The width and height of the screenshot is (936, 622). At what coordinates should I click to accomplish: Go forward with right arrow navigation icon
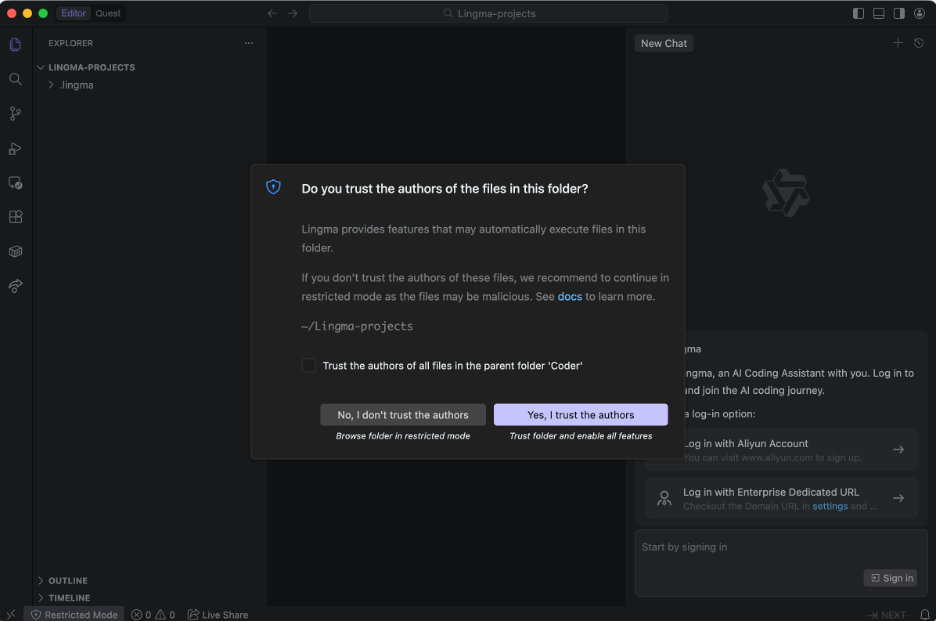coord(292,13)
